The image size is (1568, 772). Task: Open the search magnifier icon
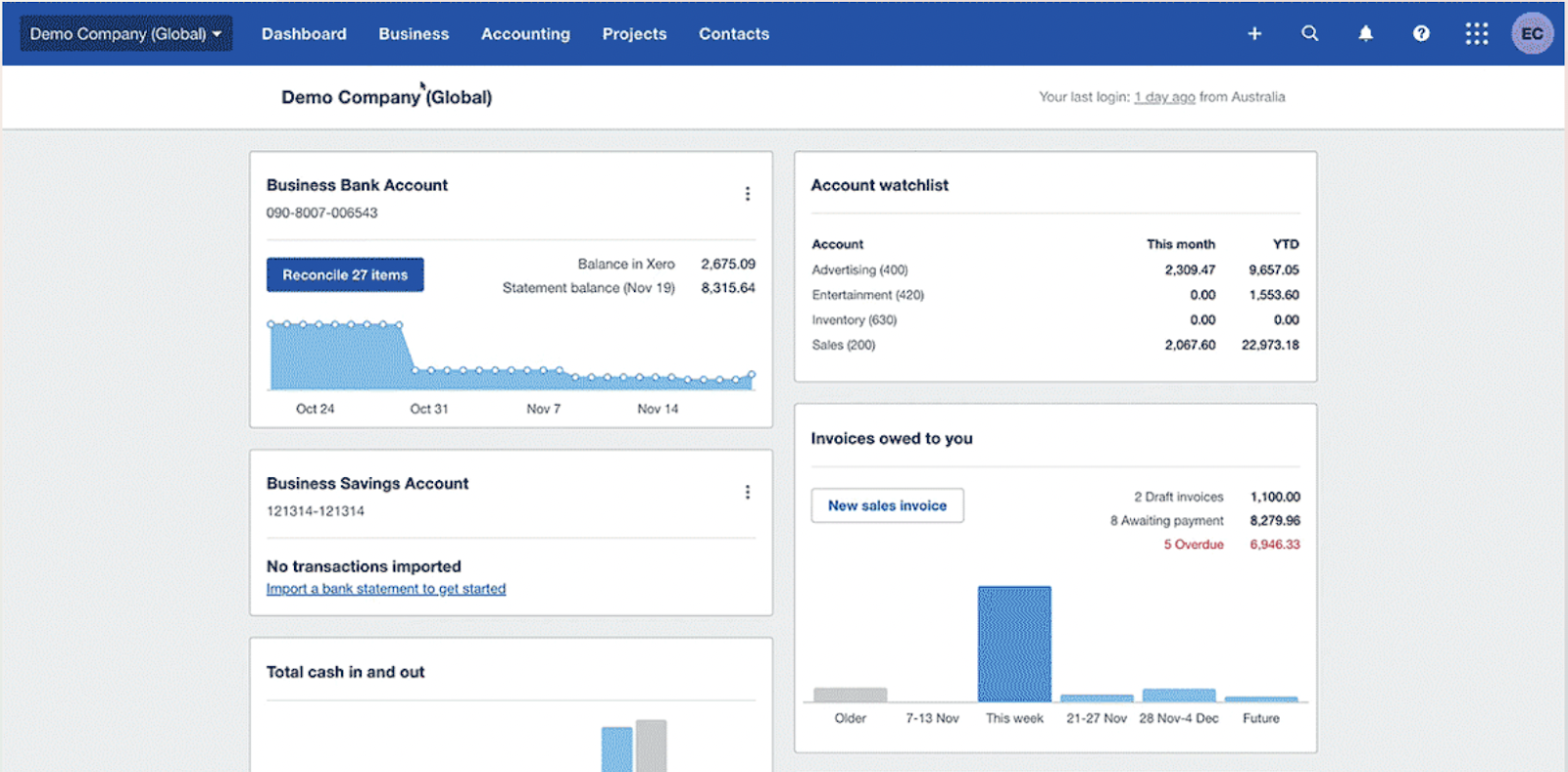pyautogui.click(x=1309, y=33)
